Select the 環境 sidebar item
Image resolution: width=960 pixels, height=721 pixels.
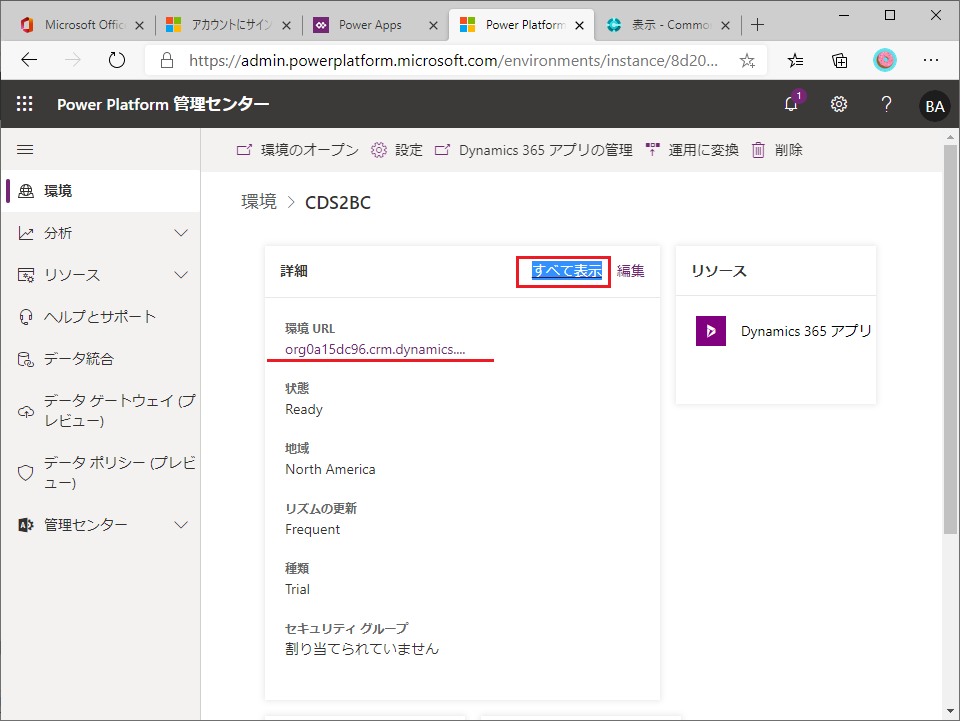point(101,191)
